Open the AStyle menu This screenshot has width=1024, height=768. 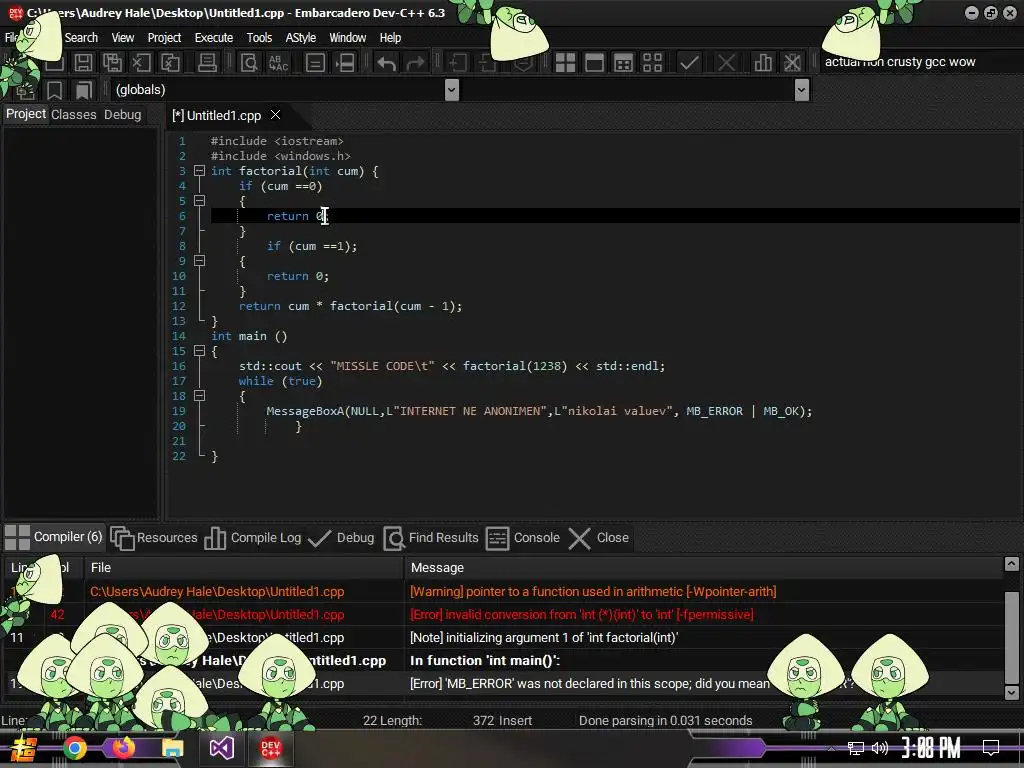(300, 38)
